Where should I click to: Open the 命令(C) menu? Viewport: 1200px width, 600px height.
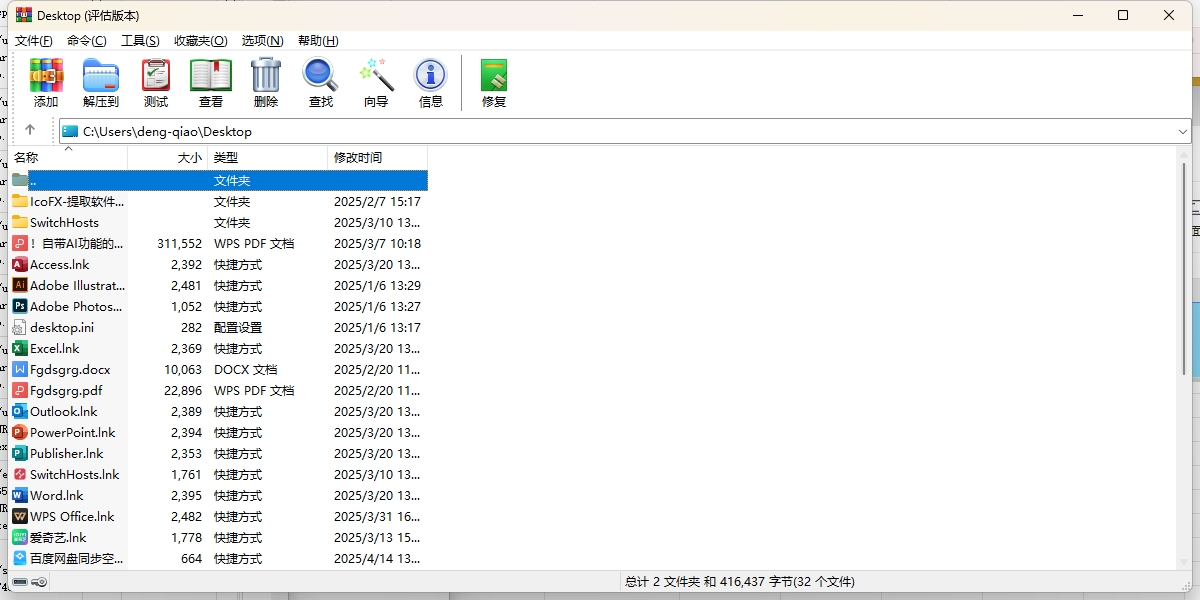pyautogui.click(x=86, y=40)
